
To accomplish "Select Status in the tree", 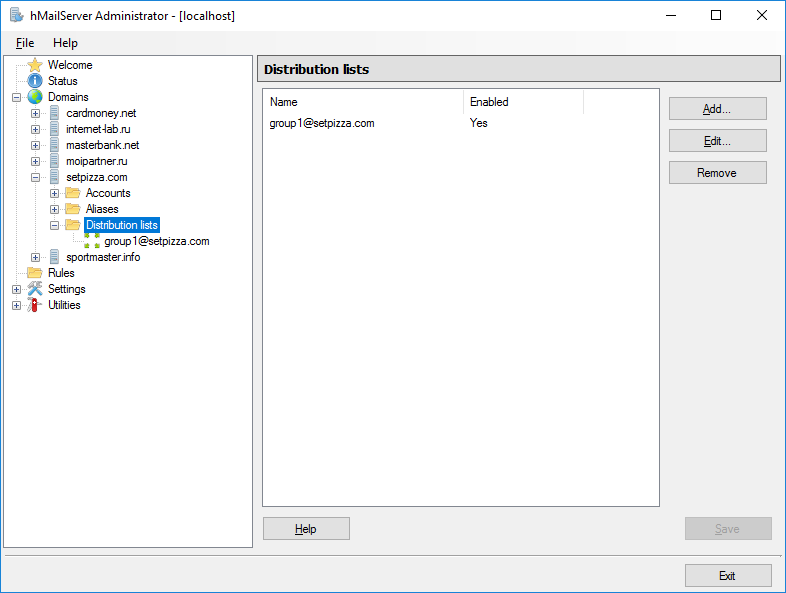I will [x=63, y=81].
